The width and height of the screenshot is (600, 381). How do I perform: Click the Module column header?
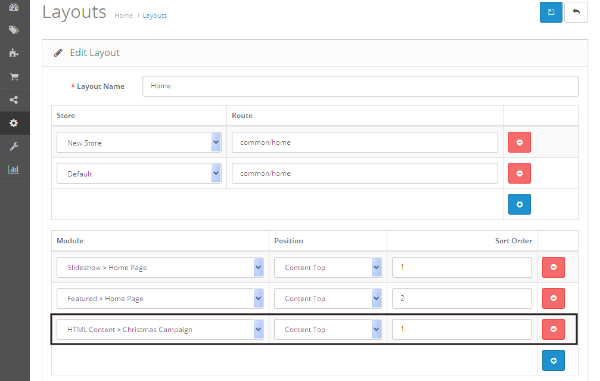point(70,241)
